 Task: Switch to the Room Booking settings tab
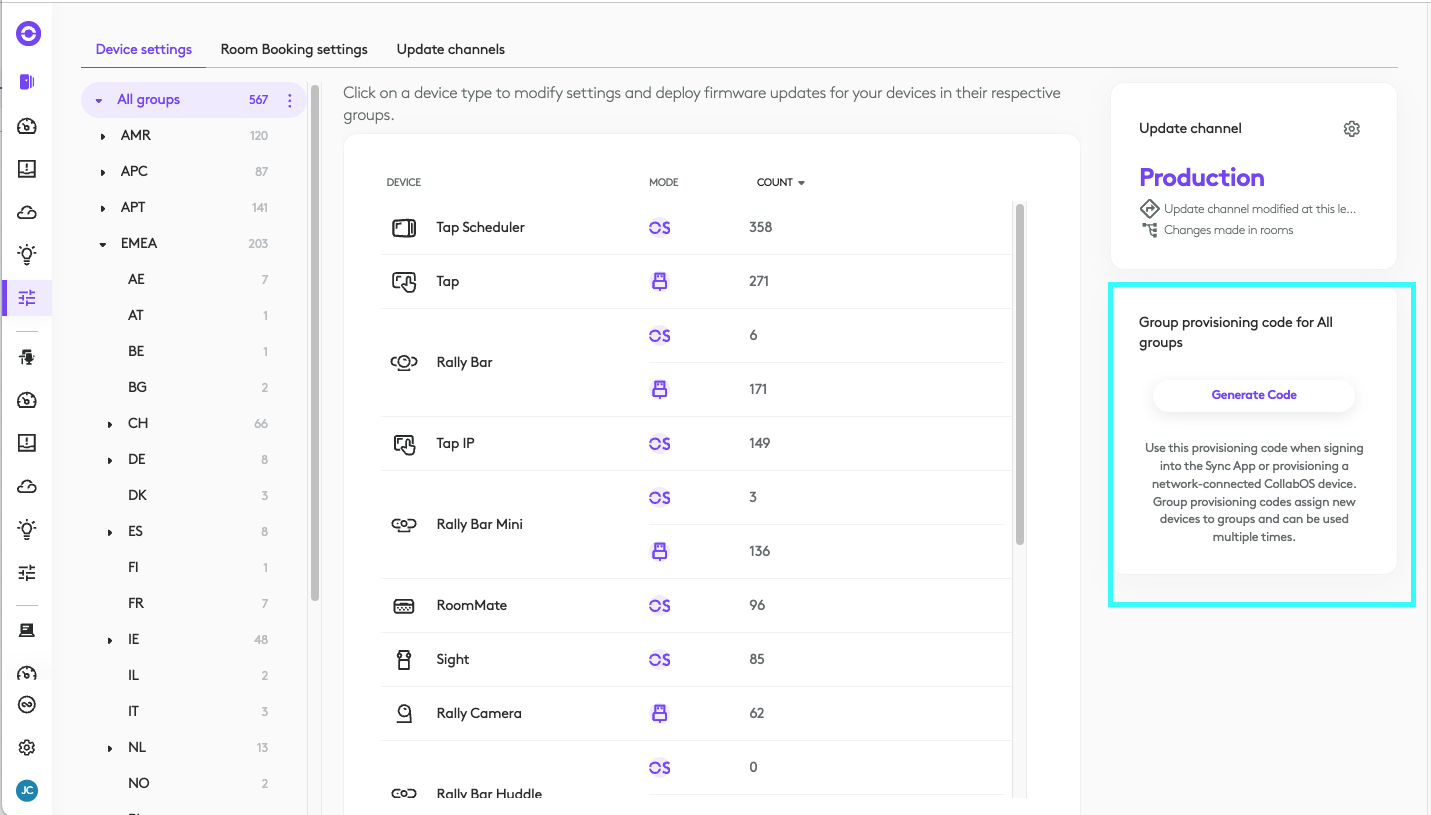(294, 49)
